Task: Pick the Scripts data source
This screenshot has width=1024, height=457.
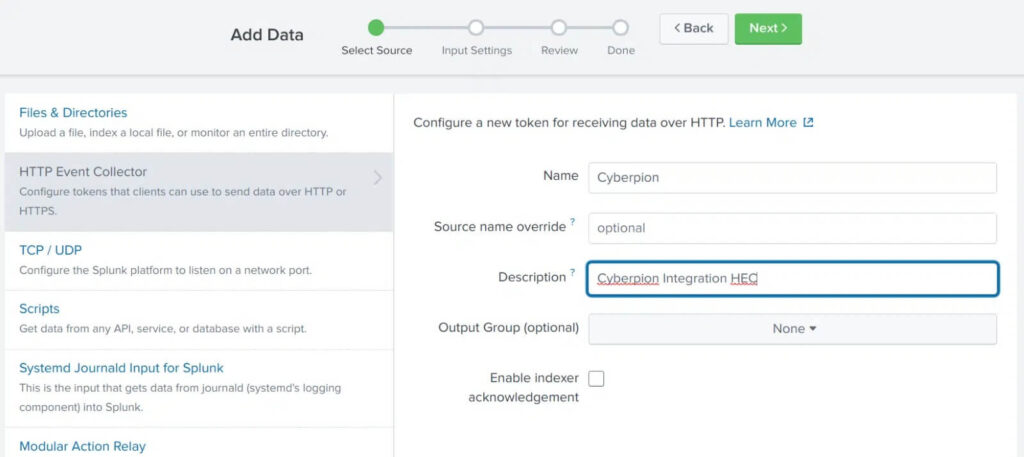Action: [x=39, y=309]
